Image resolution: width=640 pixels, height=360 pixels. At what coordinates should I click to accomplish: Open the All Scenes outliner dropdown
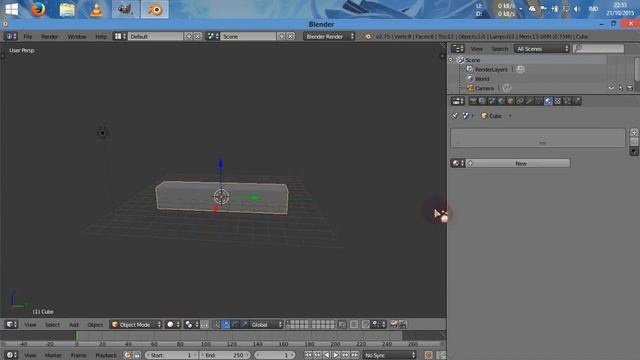pyautogui.click(x=542, y=49)
